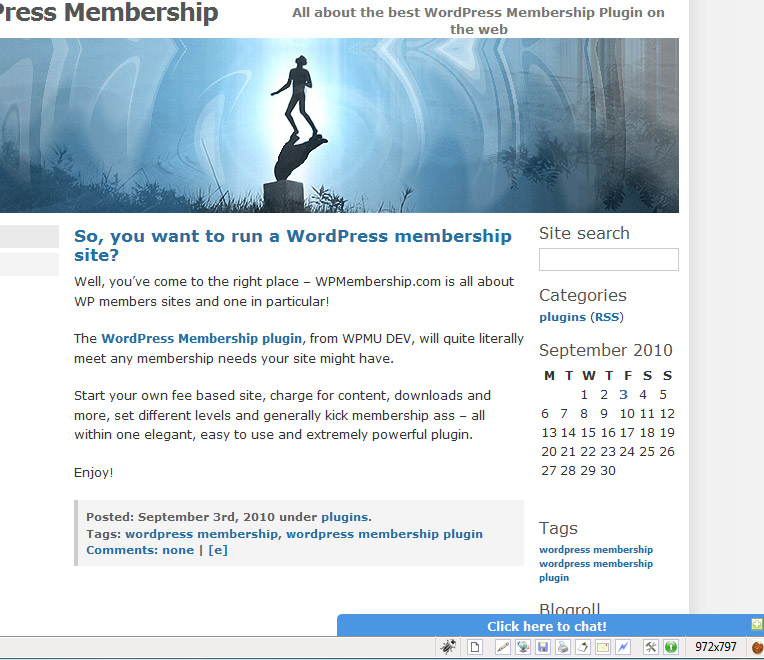
Task: Click the printer icon in status bar
Action: click(563, 647)
